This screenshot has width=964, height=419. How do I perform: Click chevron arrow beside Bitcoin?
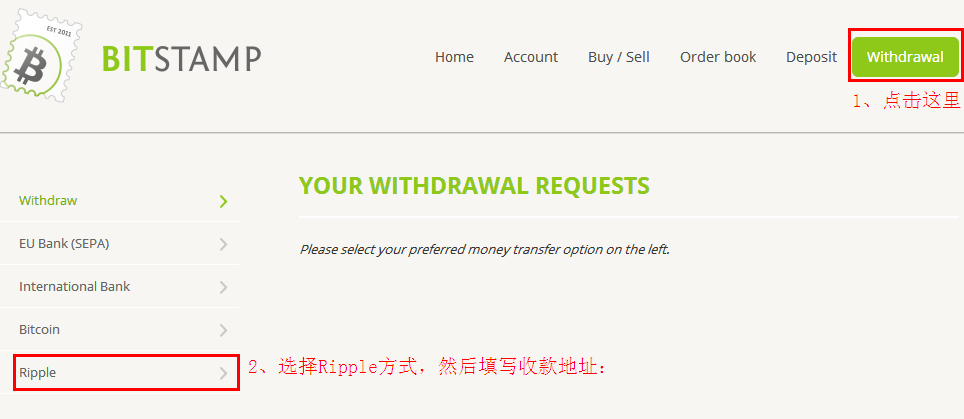pyautogui.click(x=223, y=330)
